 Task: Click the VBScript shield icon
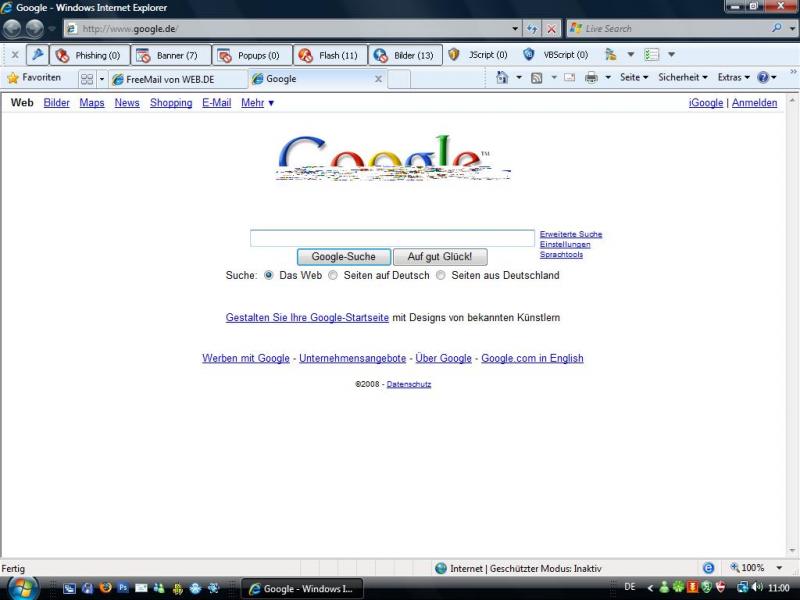click(x=529, y=55)
